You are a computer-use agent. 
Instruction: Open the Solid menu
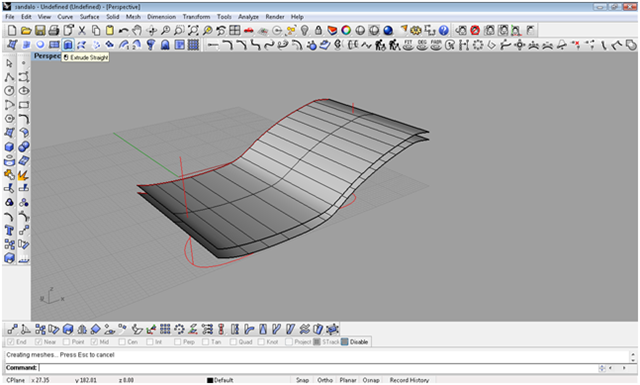[113, 17]
